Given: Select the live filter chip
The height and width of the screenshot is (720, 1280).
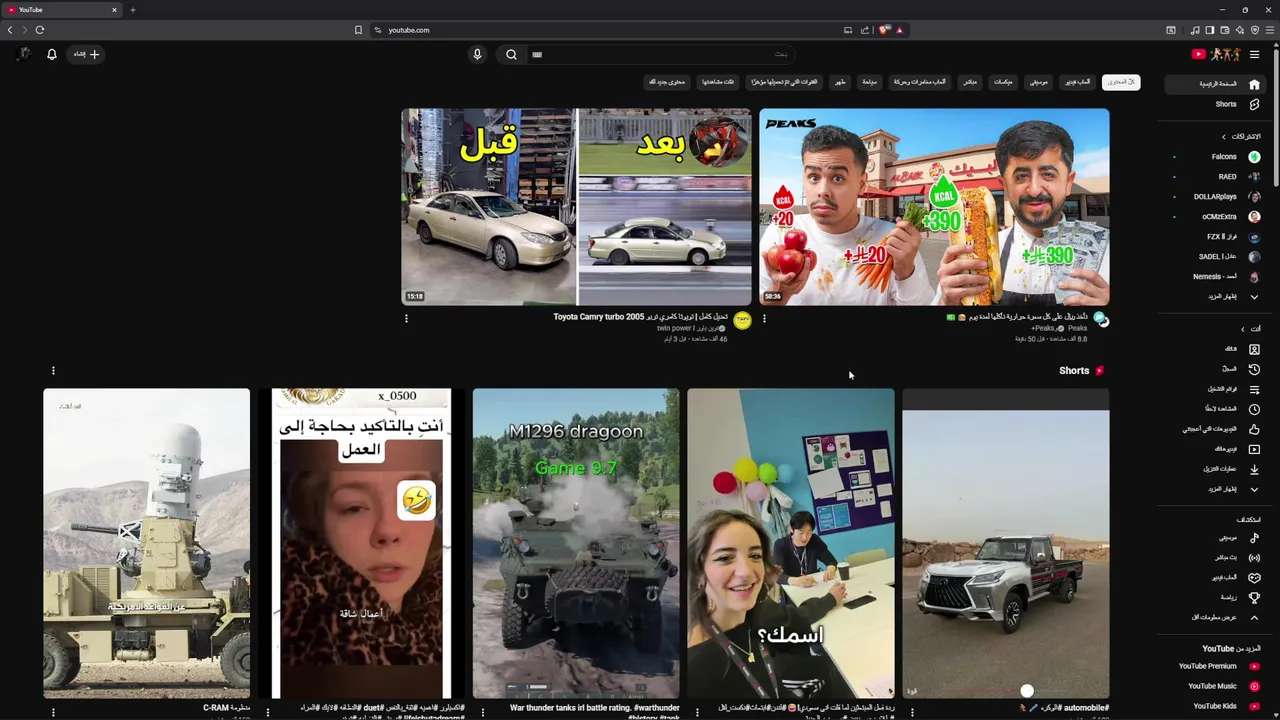Looking at the screenshot, I should [970, 82].
